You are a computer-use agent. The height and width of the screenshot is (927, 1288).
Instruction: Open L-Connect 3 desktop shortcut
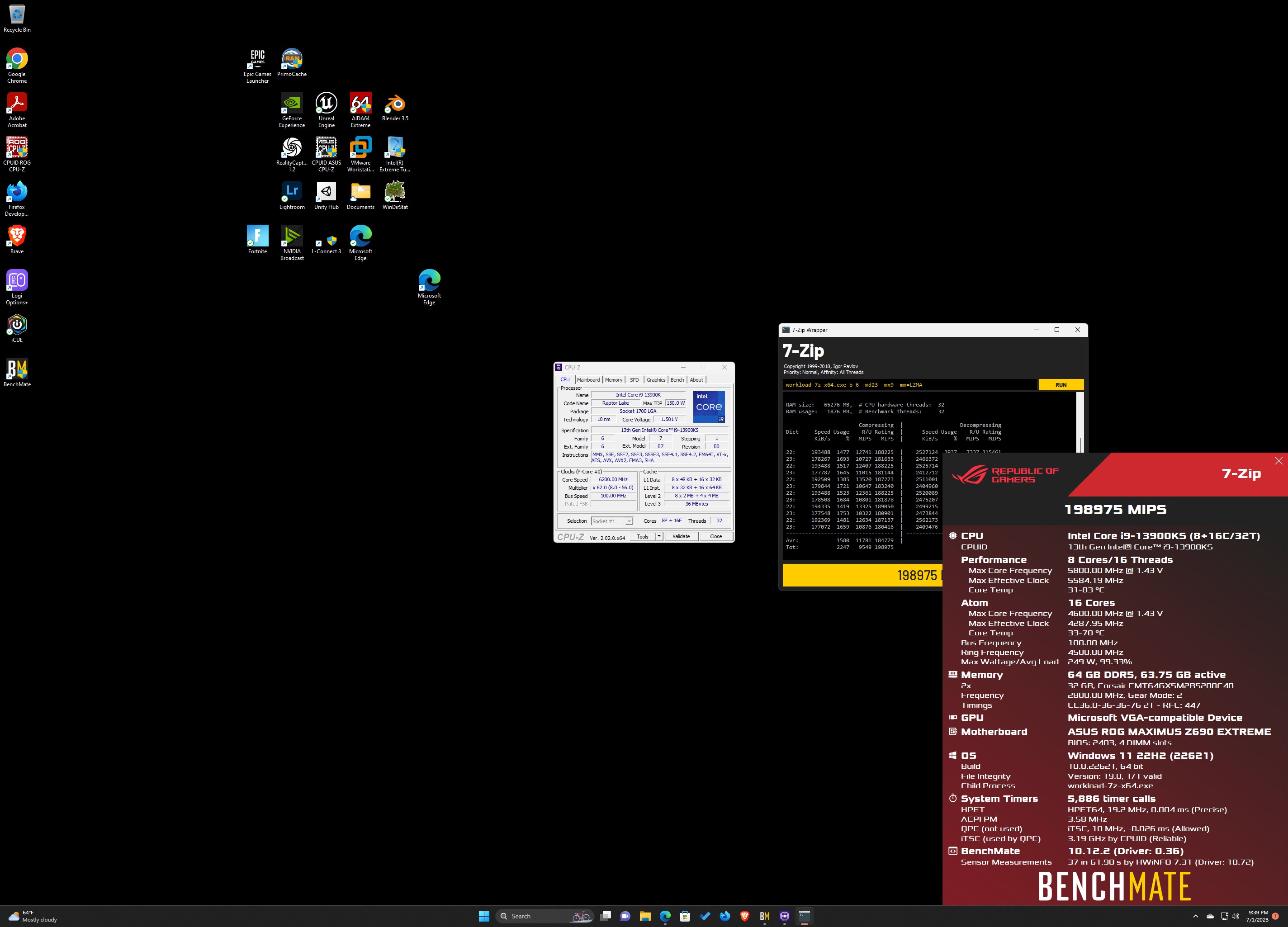coord(327,244)
